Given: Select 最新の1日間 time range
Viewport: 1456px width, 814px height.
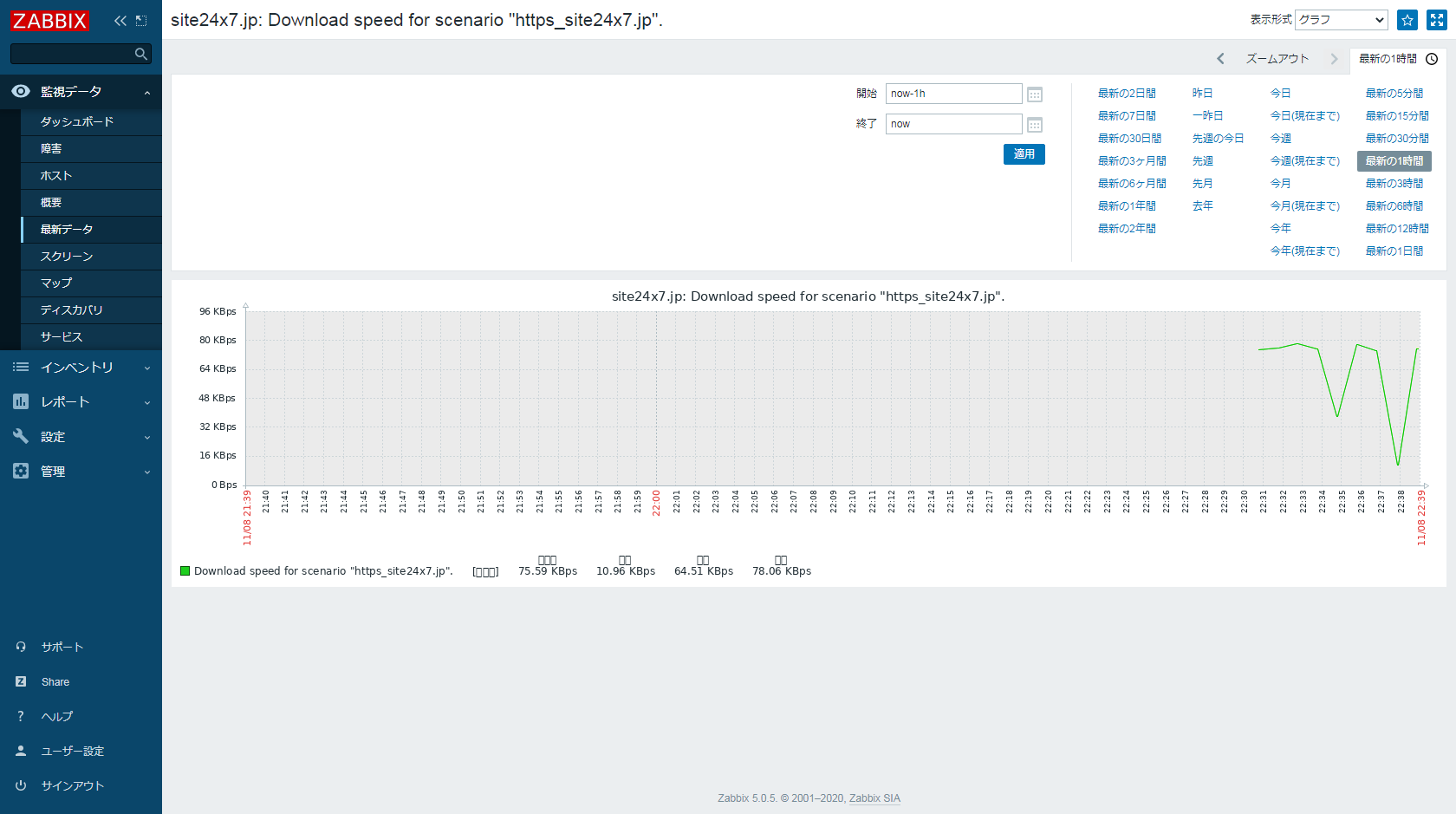Looking at the screenshot, I should coord(1394,251).
